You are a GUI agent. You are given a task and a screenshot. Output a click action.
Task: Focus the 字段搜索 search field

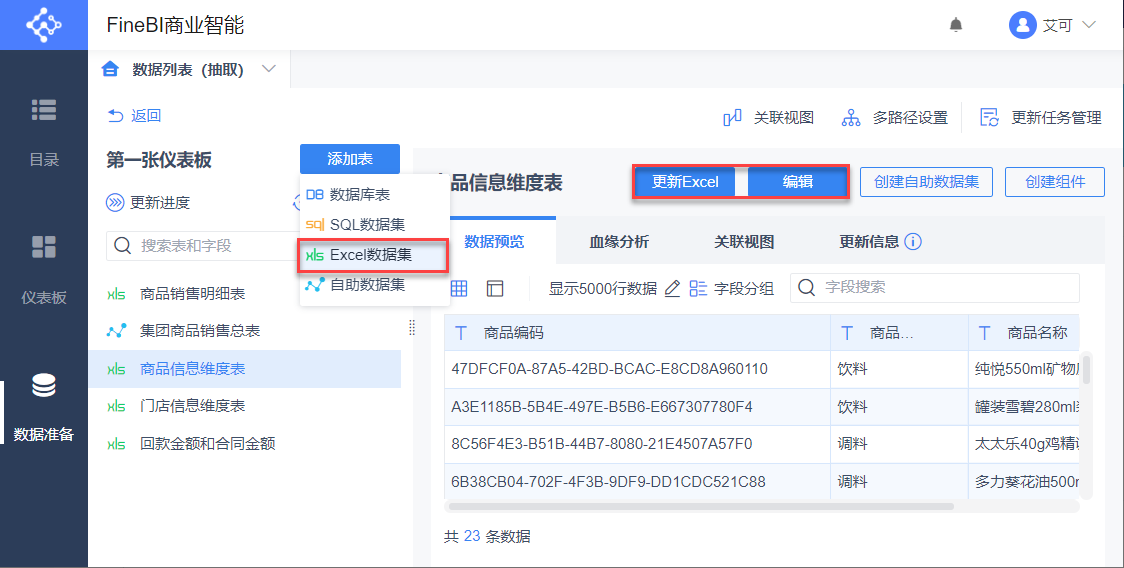click(x=935, y=288)
